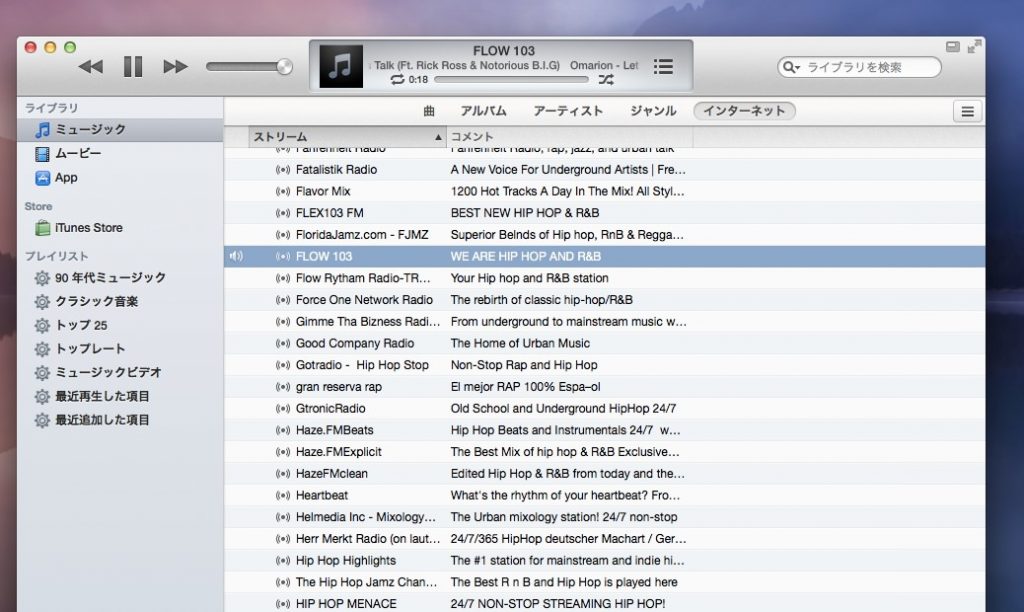
Task: Open the search magnifier dropdown
Action: tap(791, 67)
